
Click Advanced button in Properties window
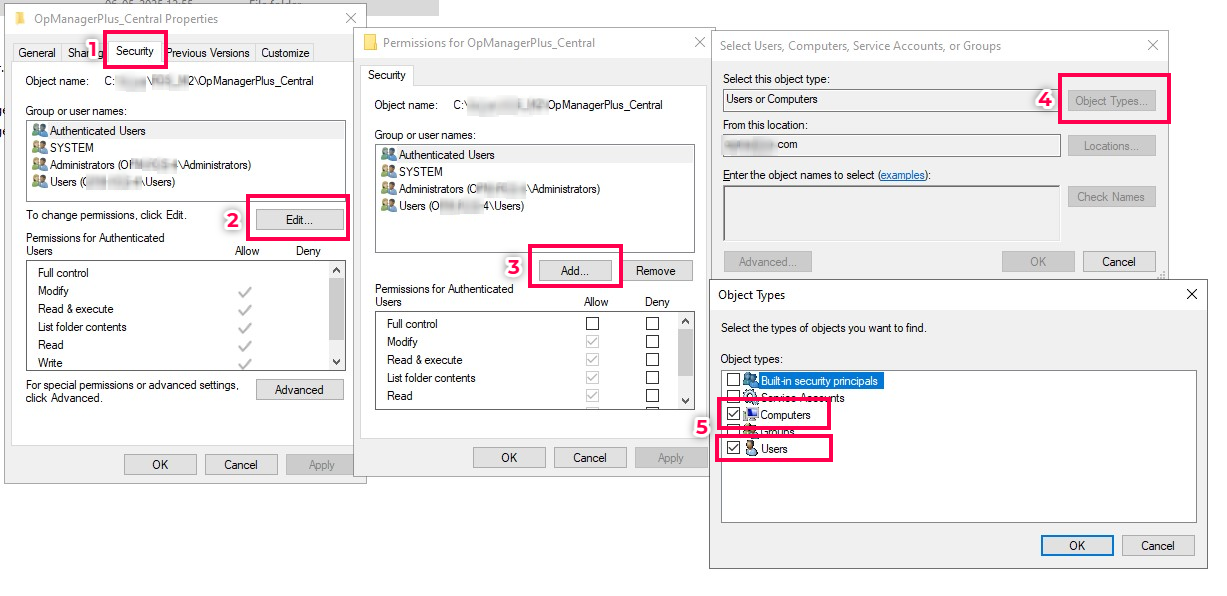300,390
